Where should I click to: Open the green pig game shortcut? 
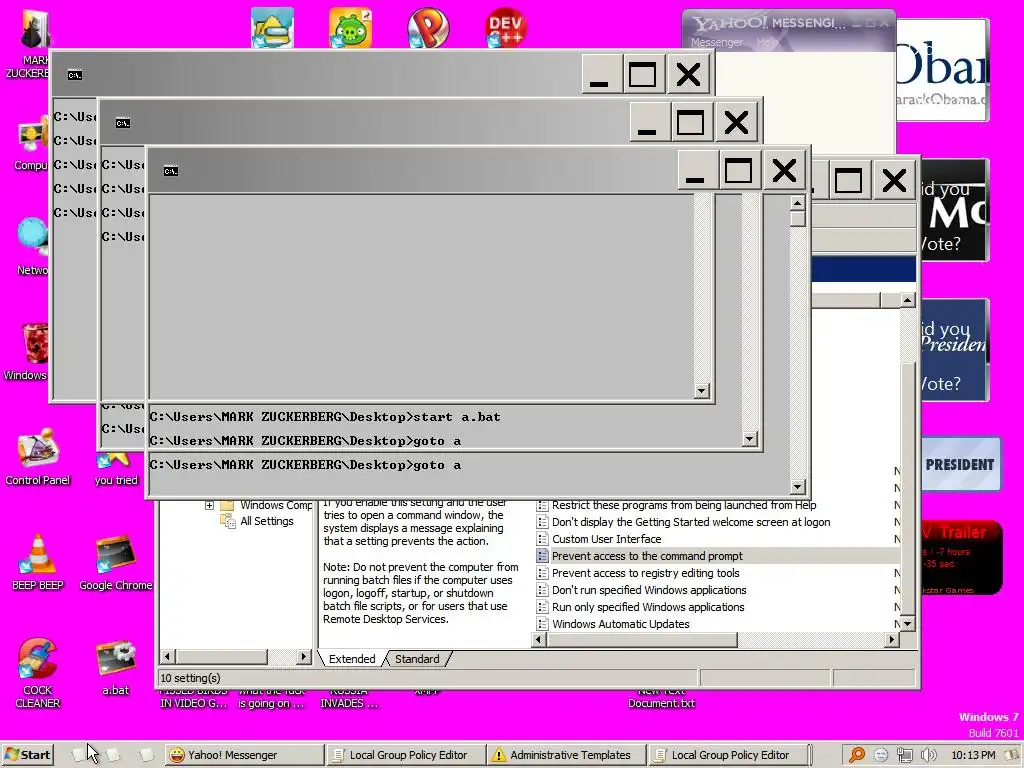350,27
